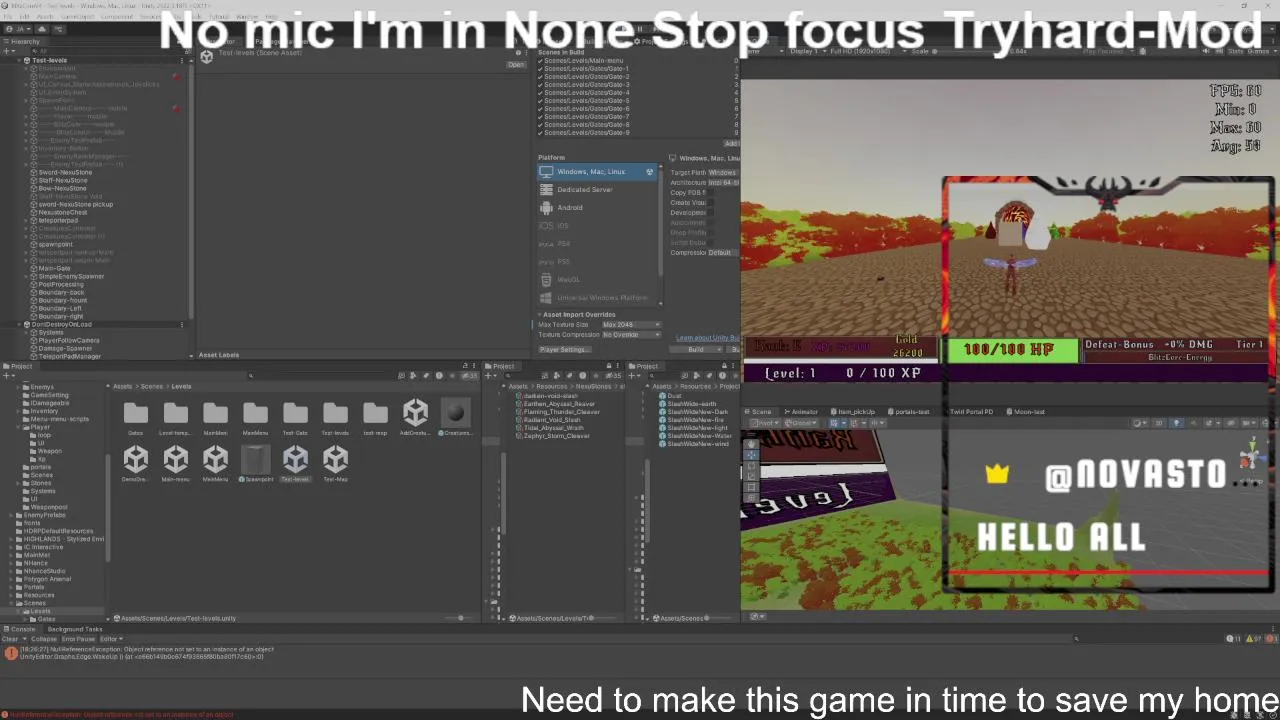
Task: Select PlayerFollowCamera in the Hierarchy
Action: point(68,340)
